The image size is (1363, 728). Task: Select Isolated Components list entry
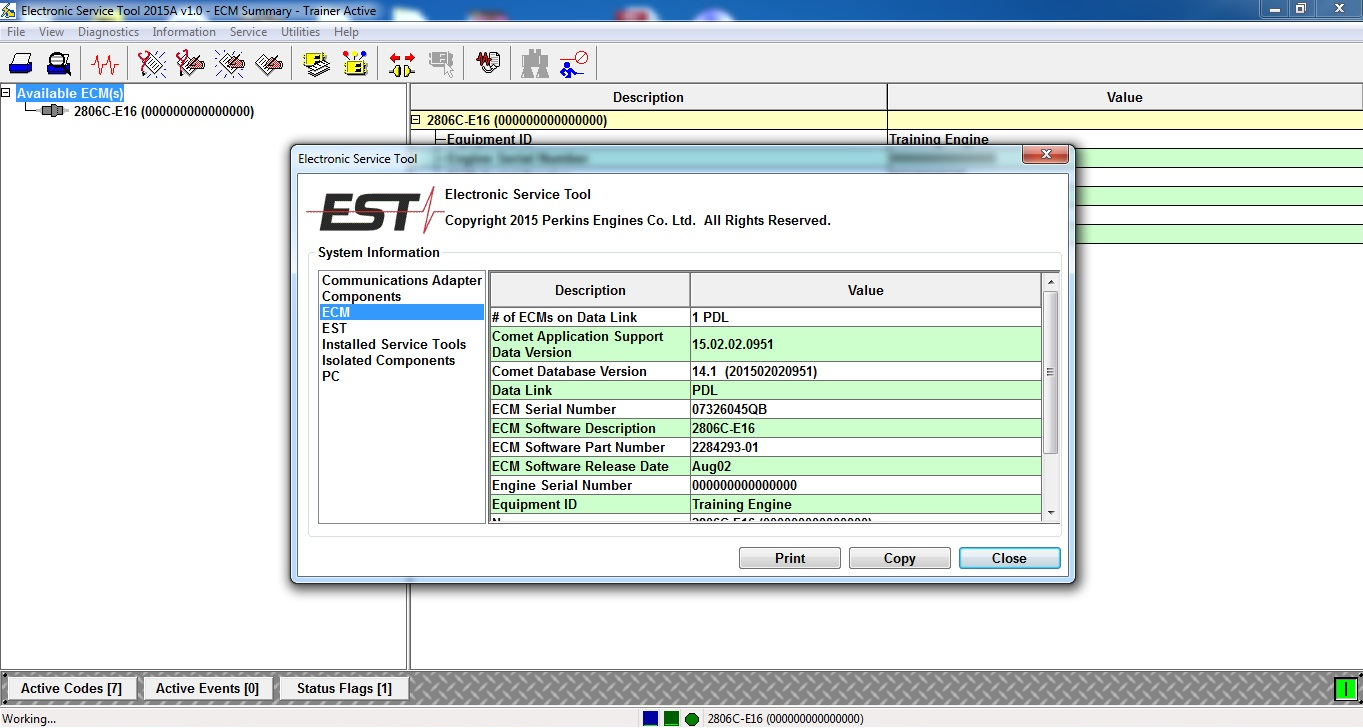click(x=402, y=360)
